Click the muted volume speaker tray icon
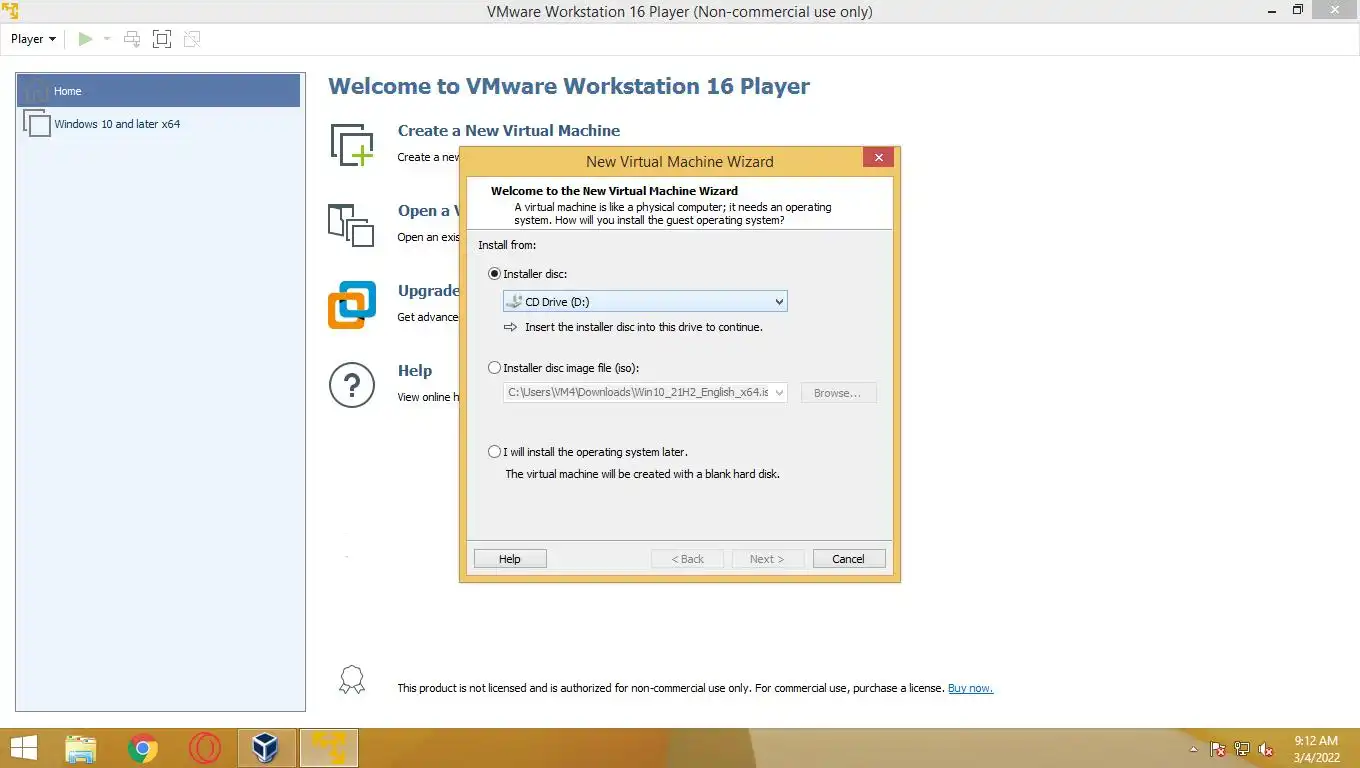 pos(1266,749)
